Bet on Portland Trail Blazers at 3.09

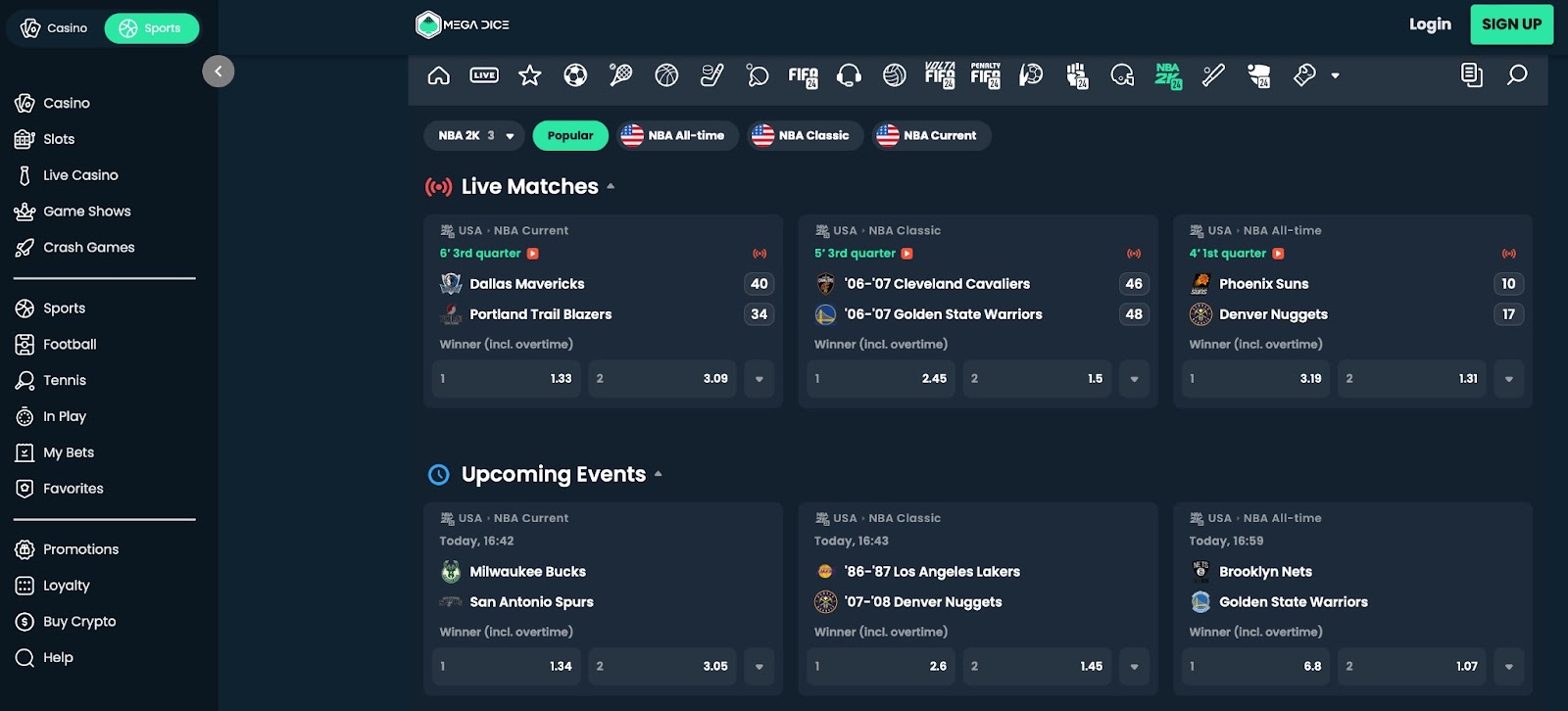tap(661, 379)
